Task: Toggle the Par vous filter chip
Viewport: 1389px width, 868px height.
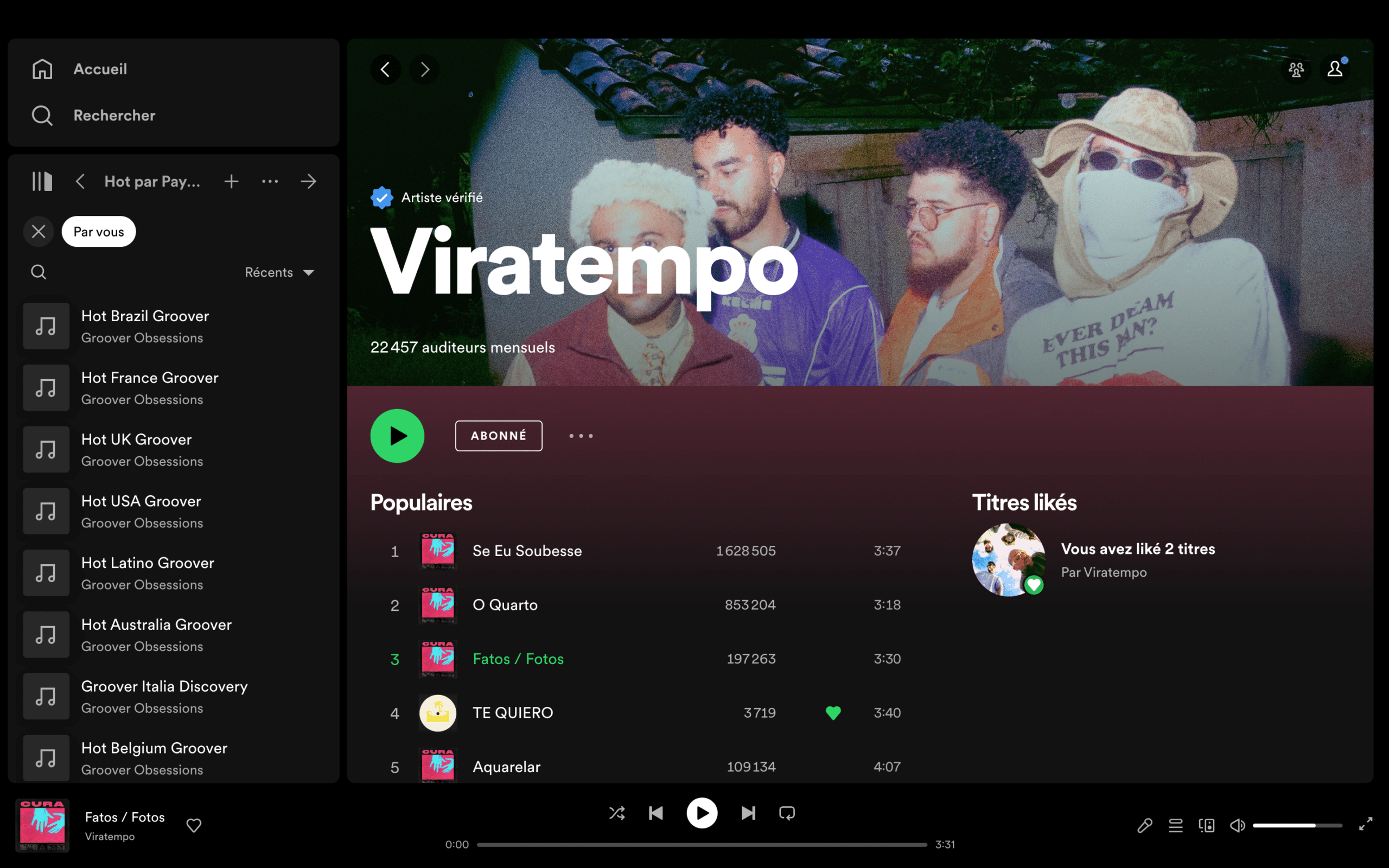Action: point(99,231)
